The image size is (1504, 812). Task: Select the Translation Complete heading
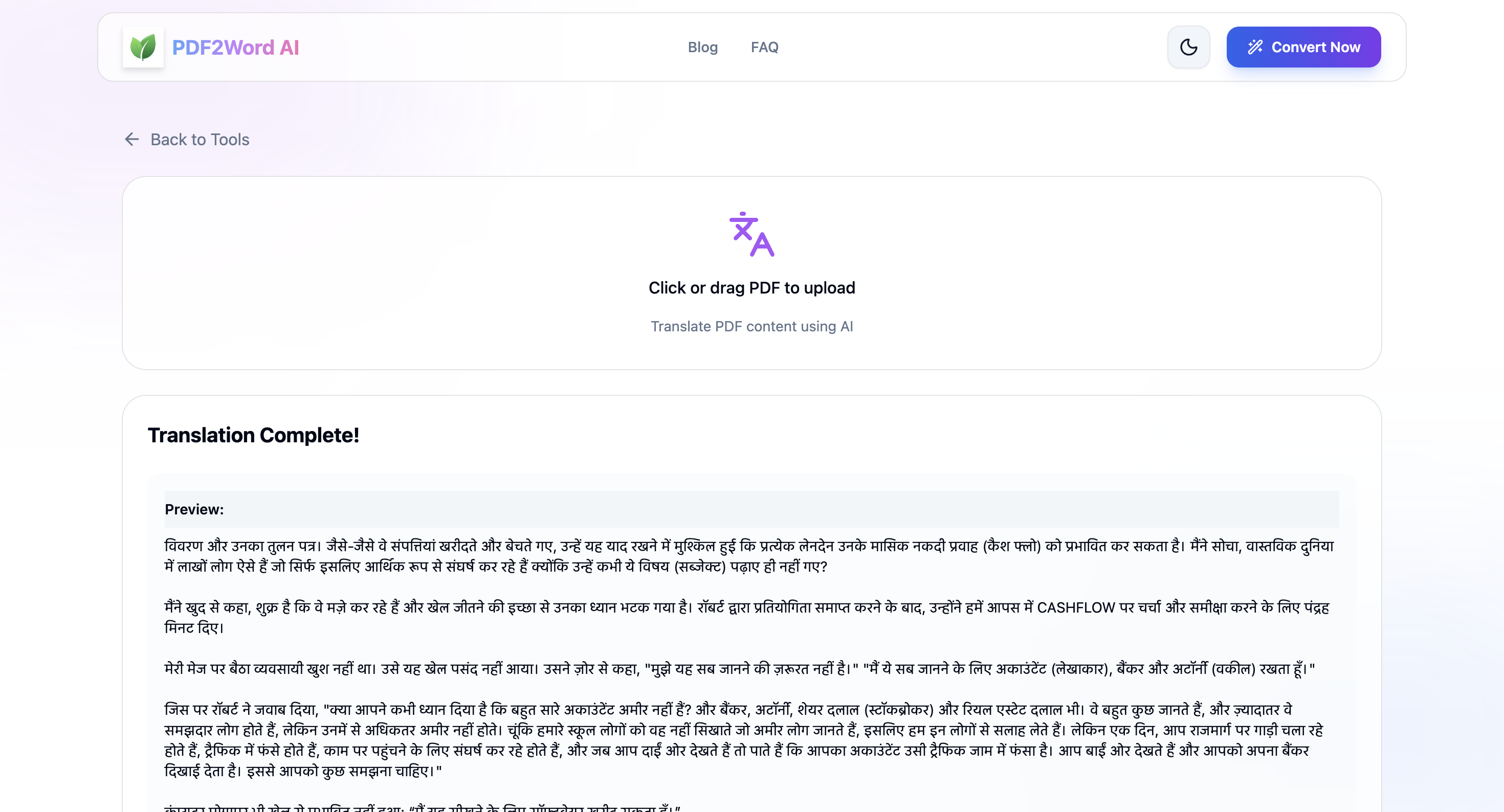[253, 434]
